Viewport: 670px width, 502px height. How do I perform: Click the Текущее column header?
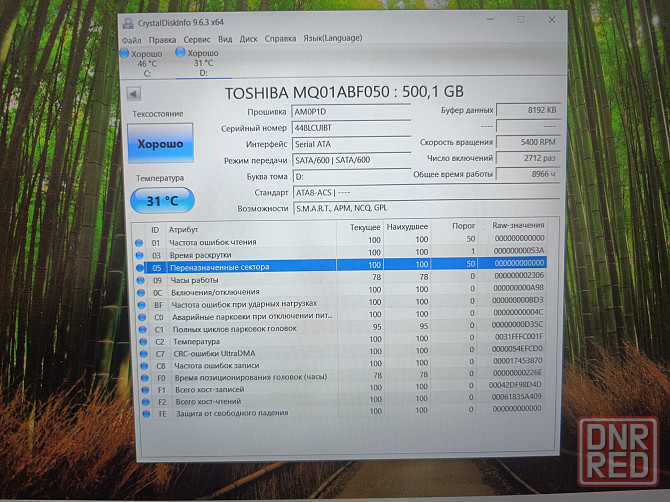click(x=361, y=227)
